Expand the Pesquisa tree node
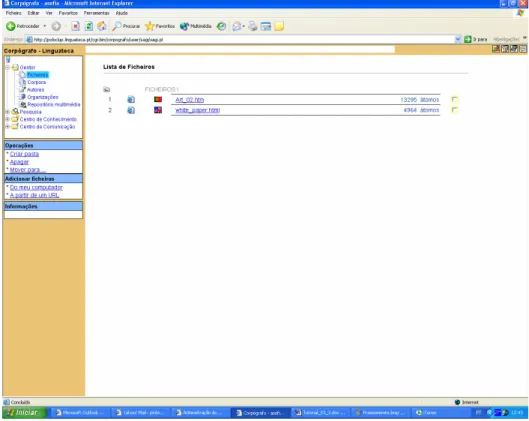Screen dimensions: 529x421 (7, 112)
